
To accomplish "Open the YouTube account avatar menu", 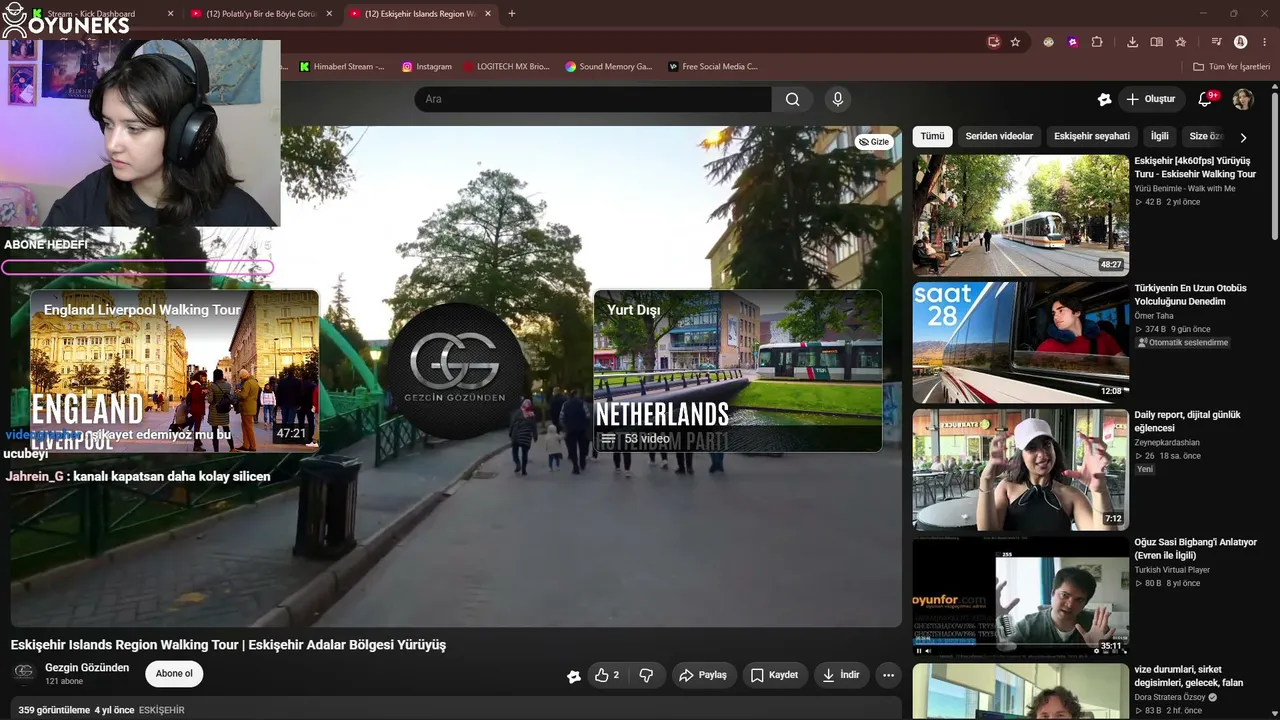I will pyautogui.click(x=1243, y=99).
